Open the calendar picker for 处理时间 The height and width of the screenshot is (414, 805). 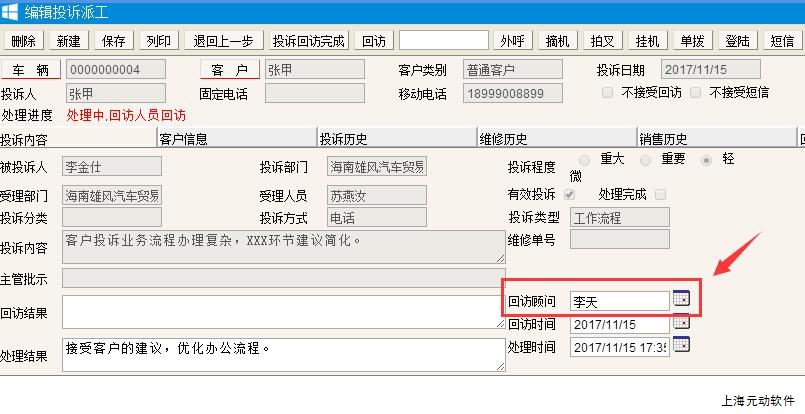[681, 345]
